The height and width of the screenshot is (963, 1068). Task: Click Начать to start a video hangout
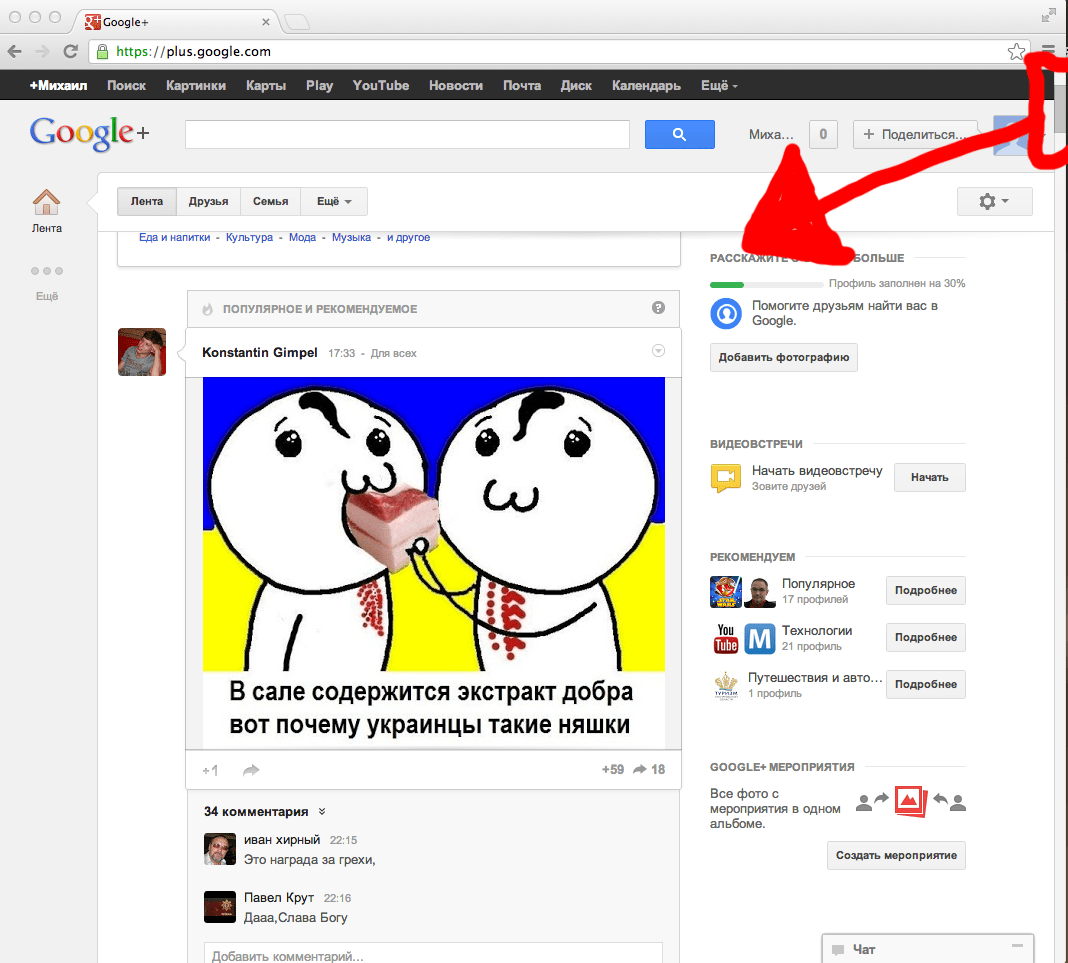[x=929, y=477]
